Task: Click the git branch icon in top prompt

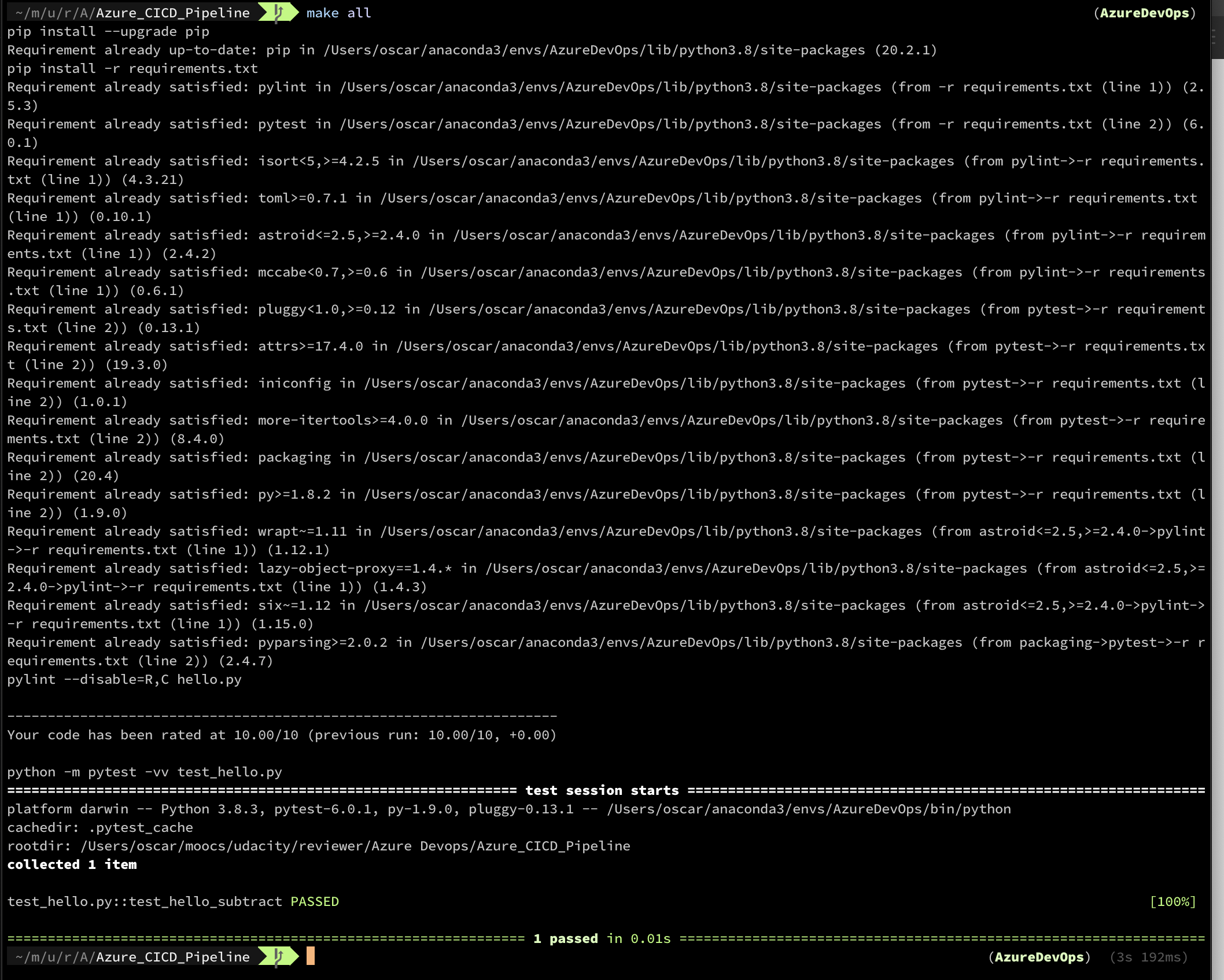Action: [278, 12]
